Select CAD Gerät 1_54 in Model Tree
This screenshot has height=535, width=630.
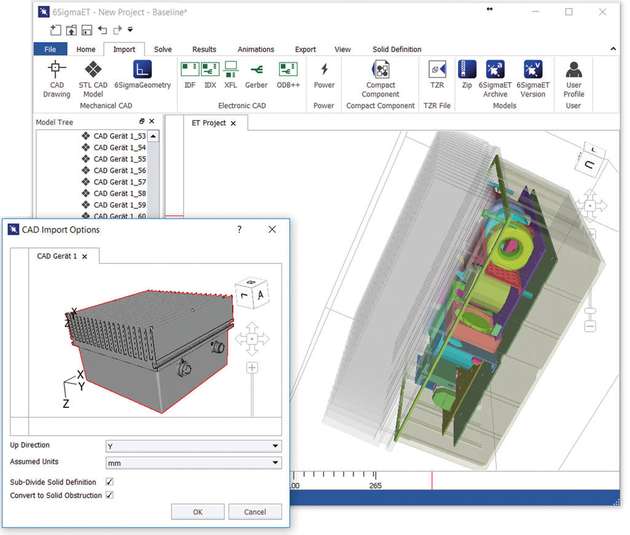pyautogui.click(x=114, y=147)
